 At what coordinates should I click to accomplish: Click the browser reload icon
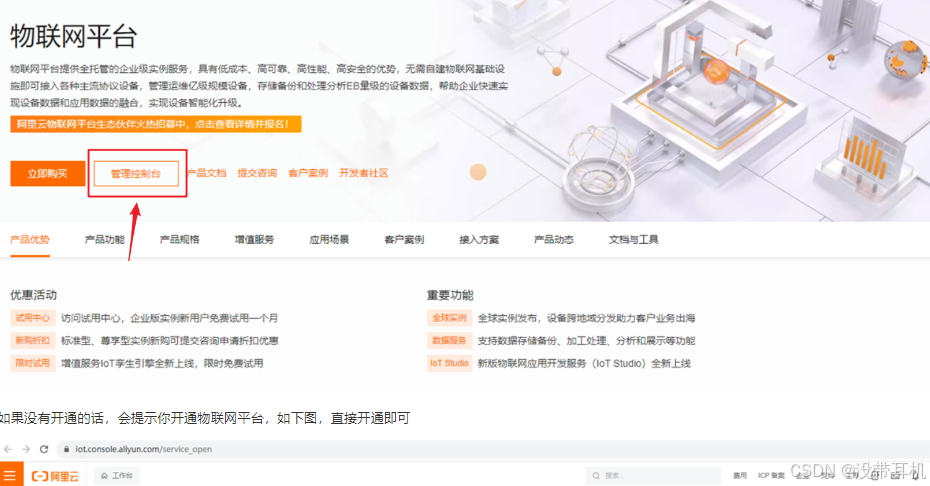pyautogui.click(x=44, y=449)
